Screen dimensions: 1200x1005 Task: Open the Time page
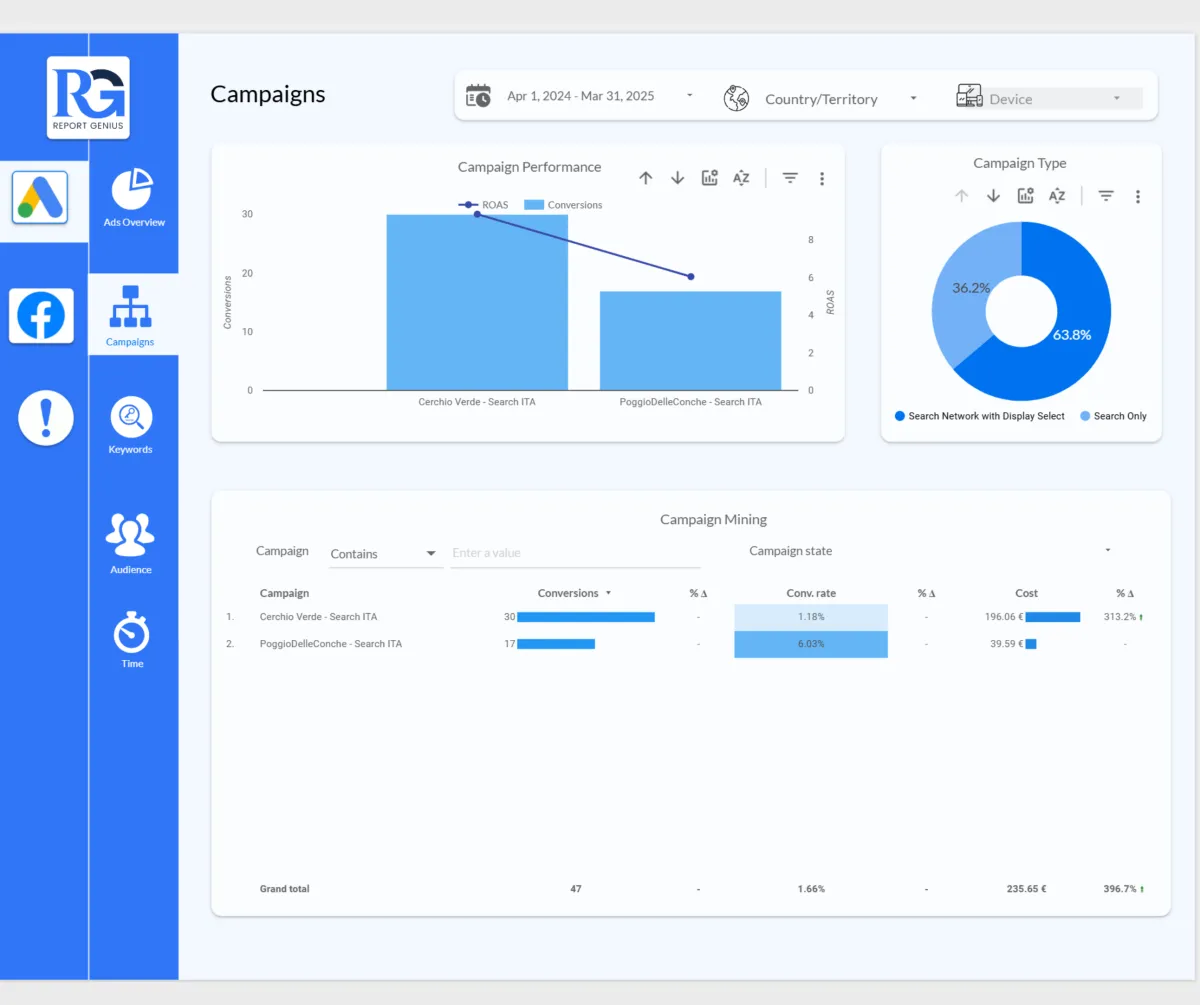[131, 640]
